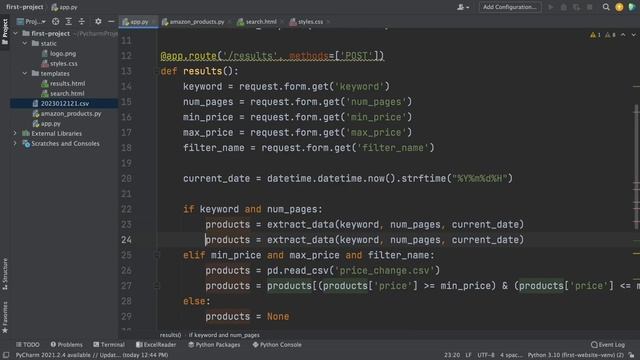Image resolution: width=640 pixels, height=360 pixels.
Task: Click tool window quick access icon bottom-left
Action: (x=6, y=356)
